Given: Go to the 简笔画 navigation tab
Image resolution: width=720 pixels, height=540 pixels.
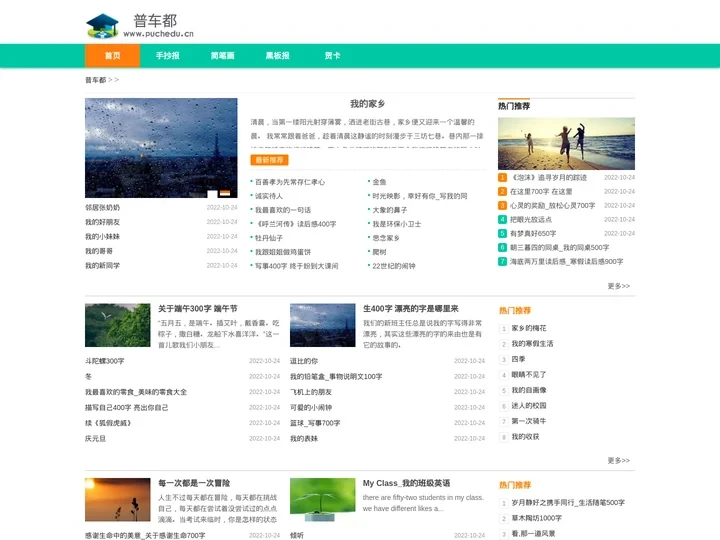Looking at the screenshot, I should tap(222, 56).
